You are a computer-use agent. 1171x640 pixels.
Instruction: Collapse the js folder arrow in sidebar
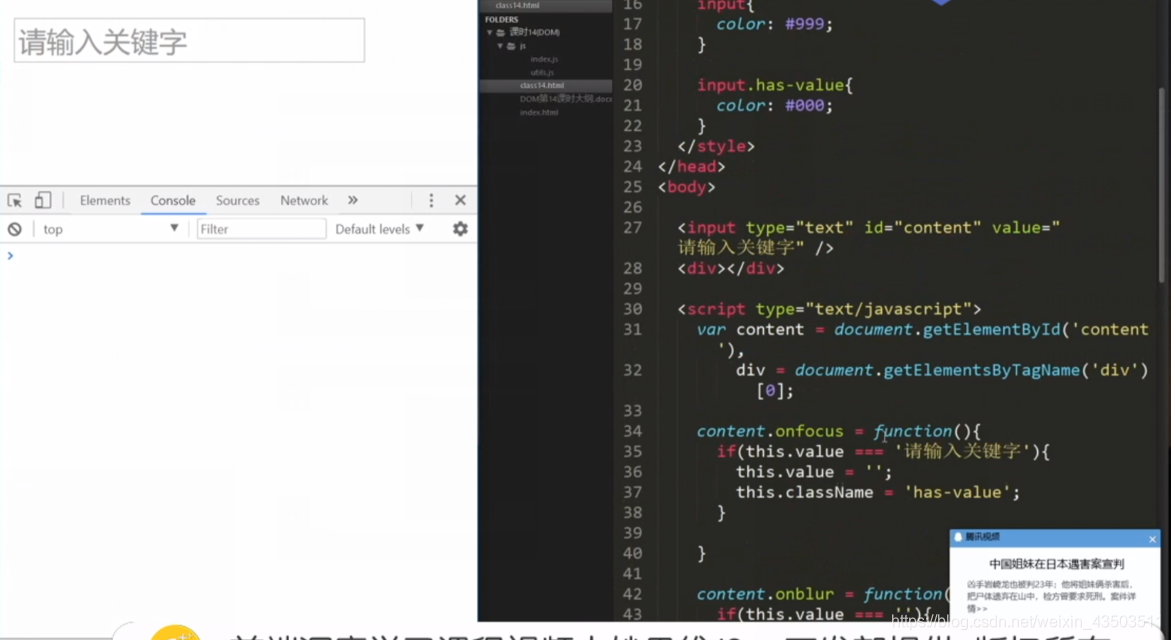[500, 46]
